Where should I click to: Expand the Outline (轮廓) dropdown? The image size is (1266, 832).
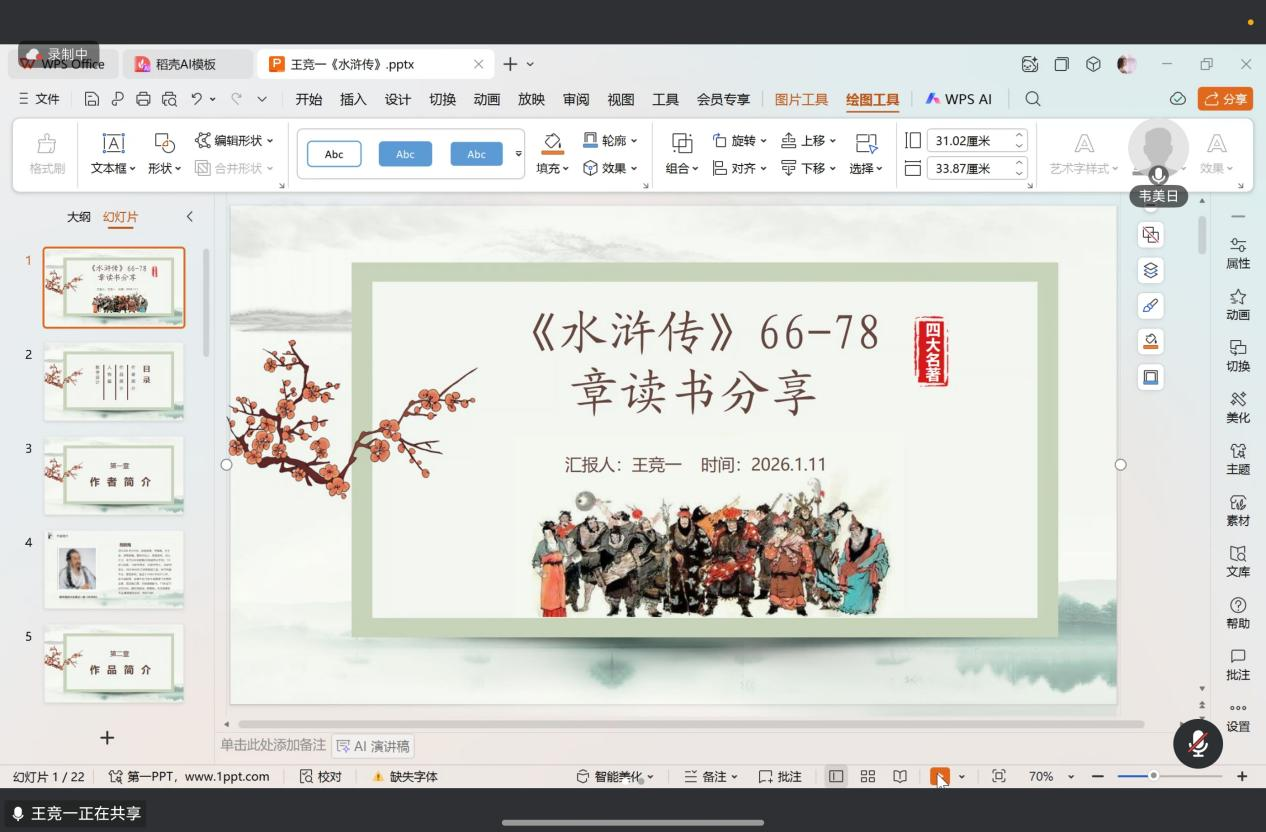pyautogui.click(x=611, y=141)
